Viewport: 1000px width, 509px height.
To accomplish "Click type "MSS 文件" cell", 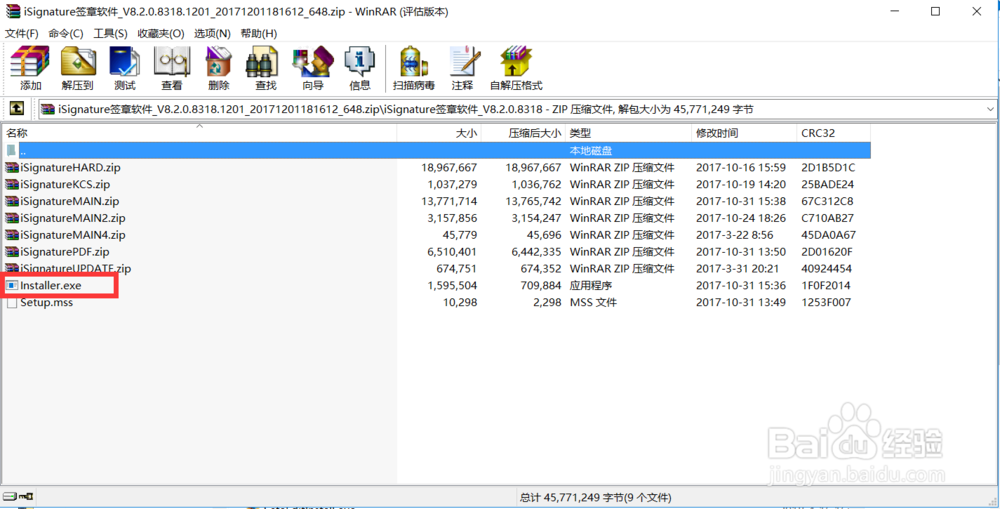I will (593, 302).
